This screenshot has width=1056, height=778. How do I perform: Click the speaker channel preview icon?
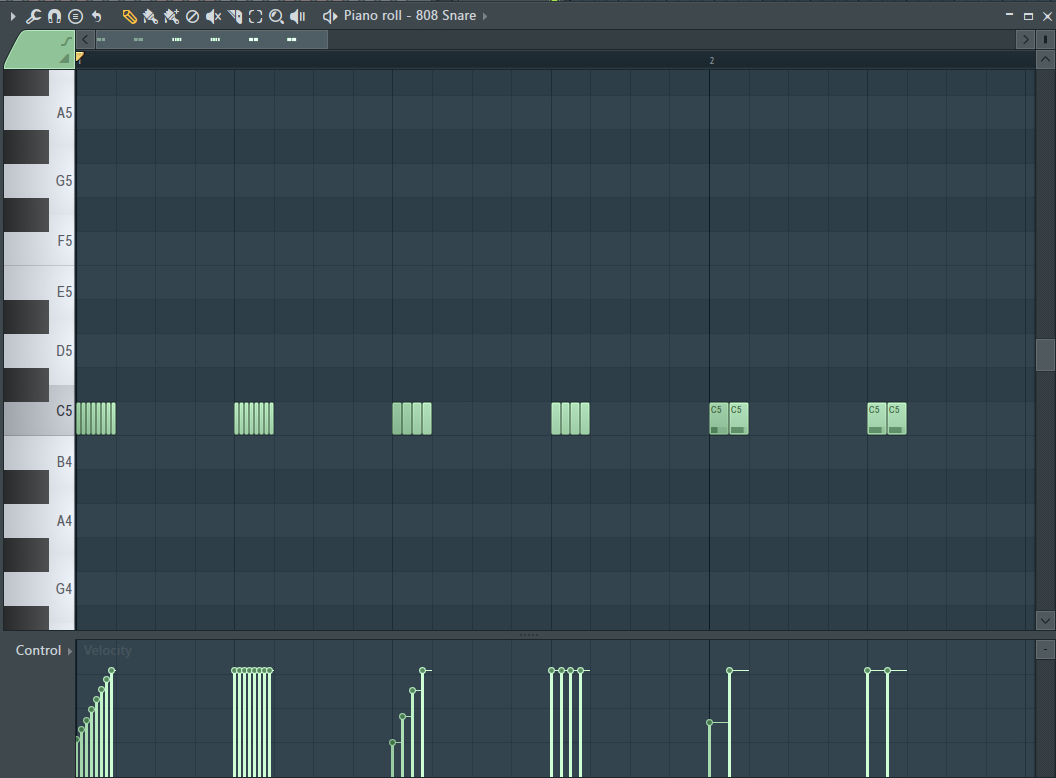click(x=329, y=16)
